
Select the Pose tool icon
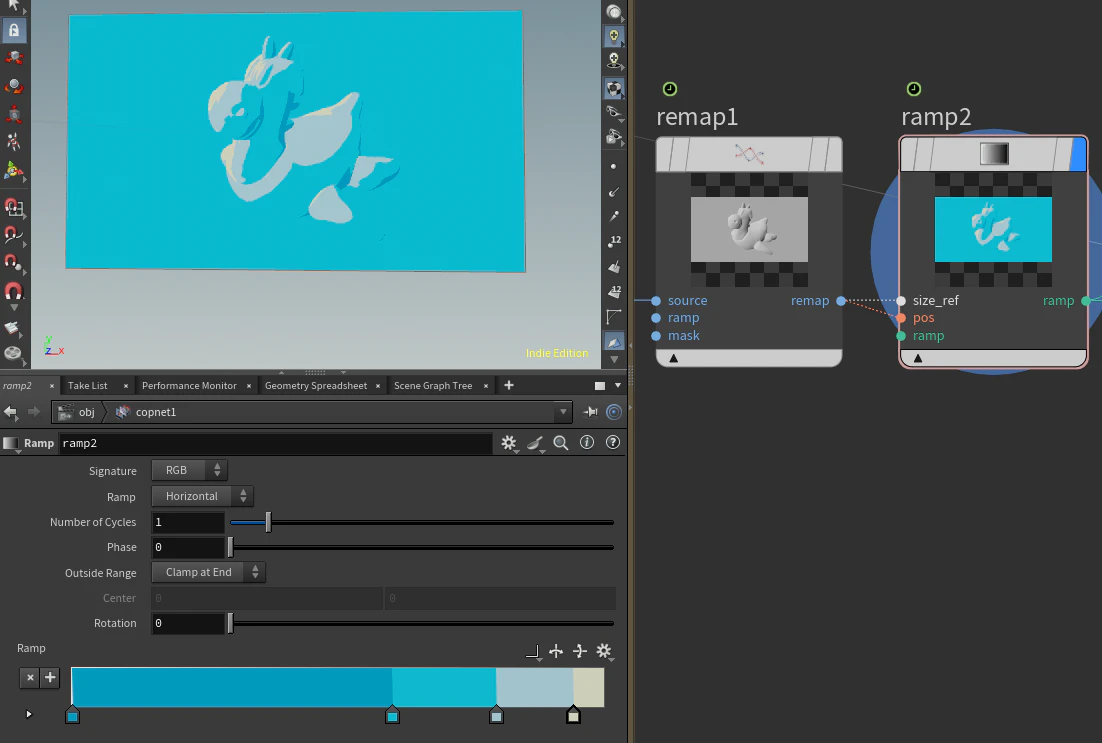click(x=14, y=142)
